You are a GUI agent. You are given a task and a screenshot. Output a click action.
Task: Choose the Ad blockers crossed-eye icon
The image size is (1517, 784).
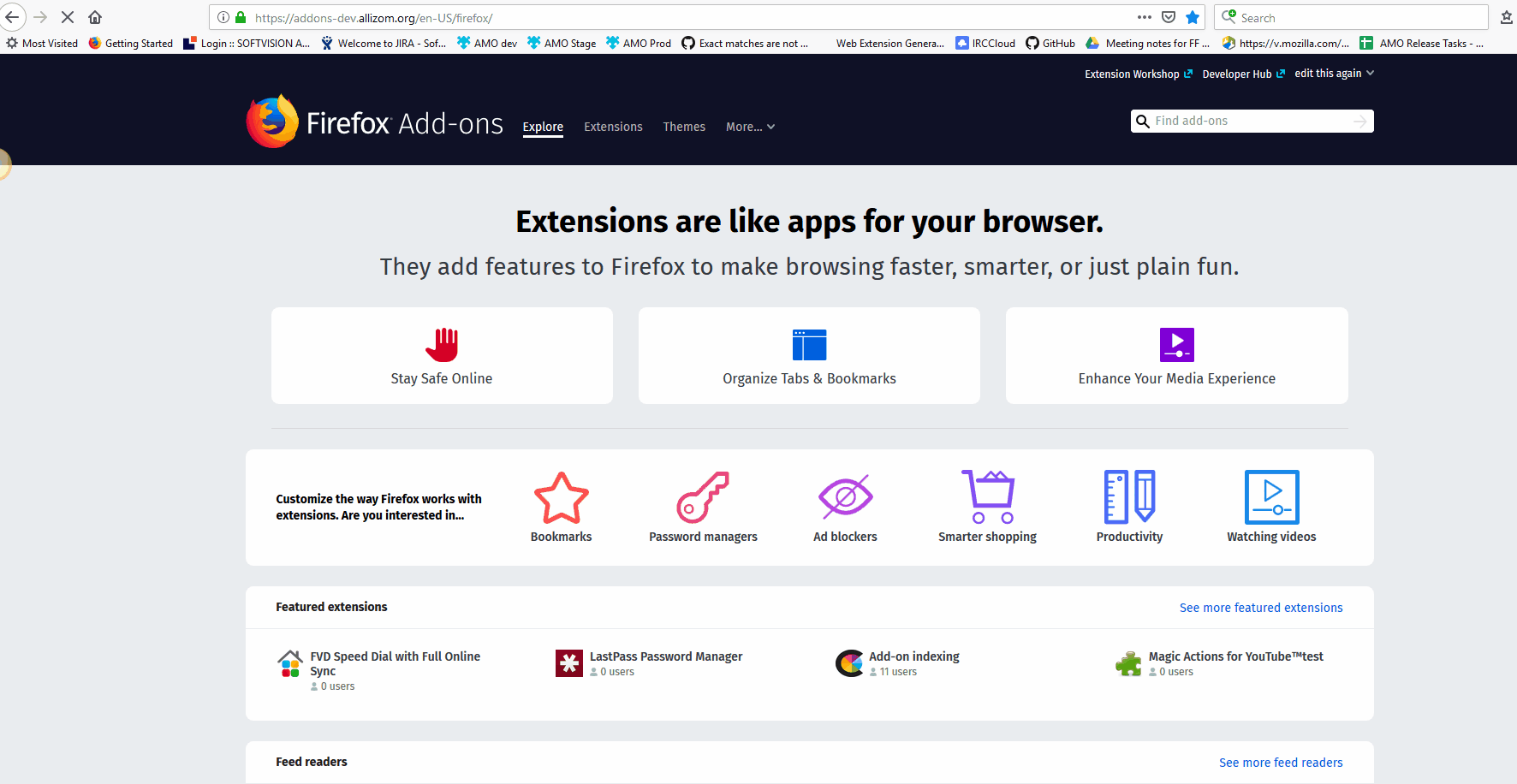pyautogui.click(x=845, y=496)
